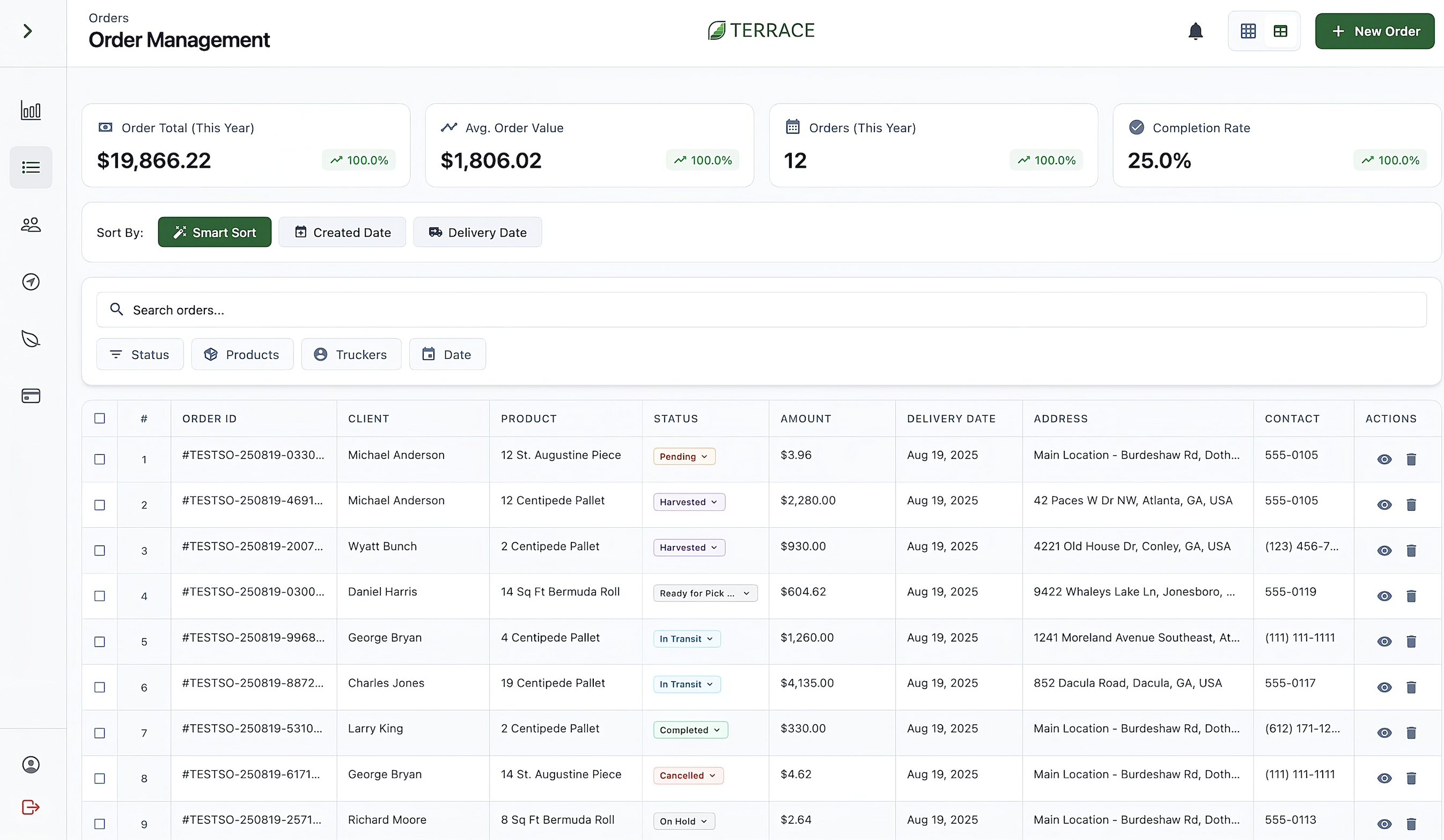This screenshot has width=1444, height=840.
Task: Sort by Delivery Date
Action: 477,232
